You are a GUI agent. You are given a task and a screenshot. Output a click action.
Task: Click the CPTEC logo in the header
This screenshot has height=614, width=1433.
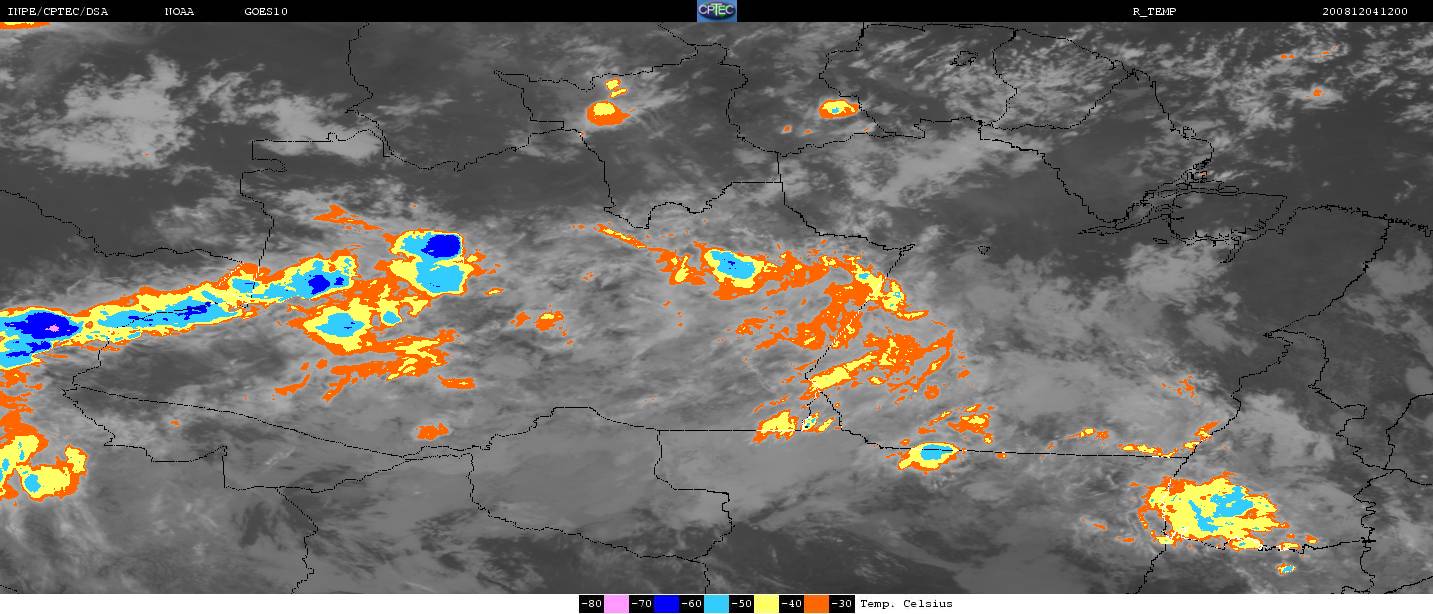(x=716, y=11)
